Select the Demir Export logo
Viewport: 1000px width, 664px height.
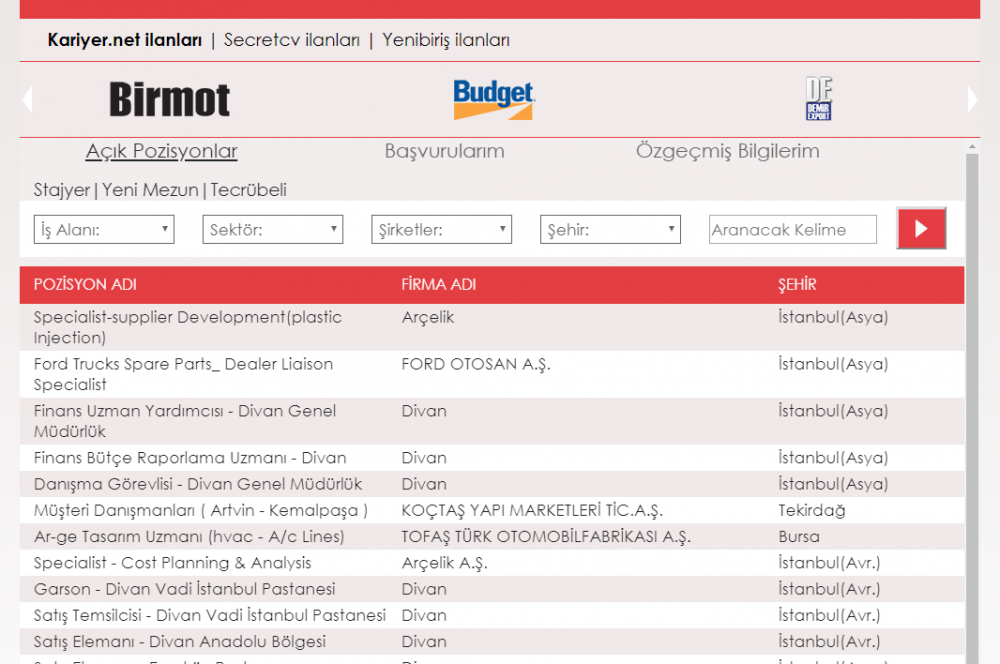[x=819, y=99]
